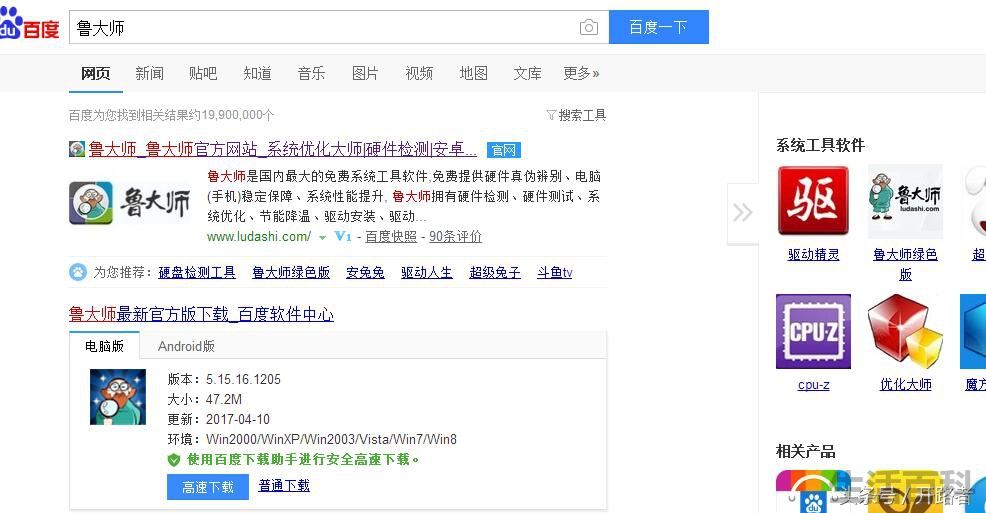Open the 90条评价 link

(455, 236)
